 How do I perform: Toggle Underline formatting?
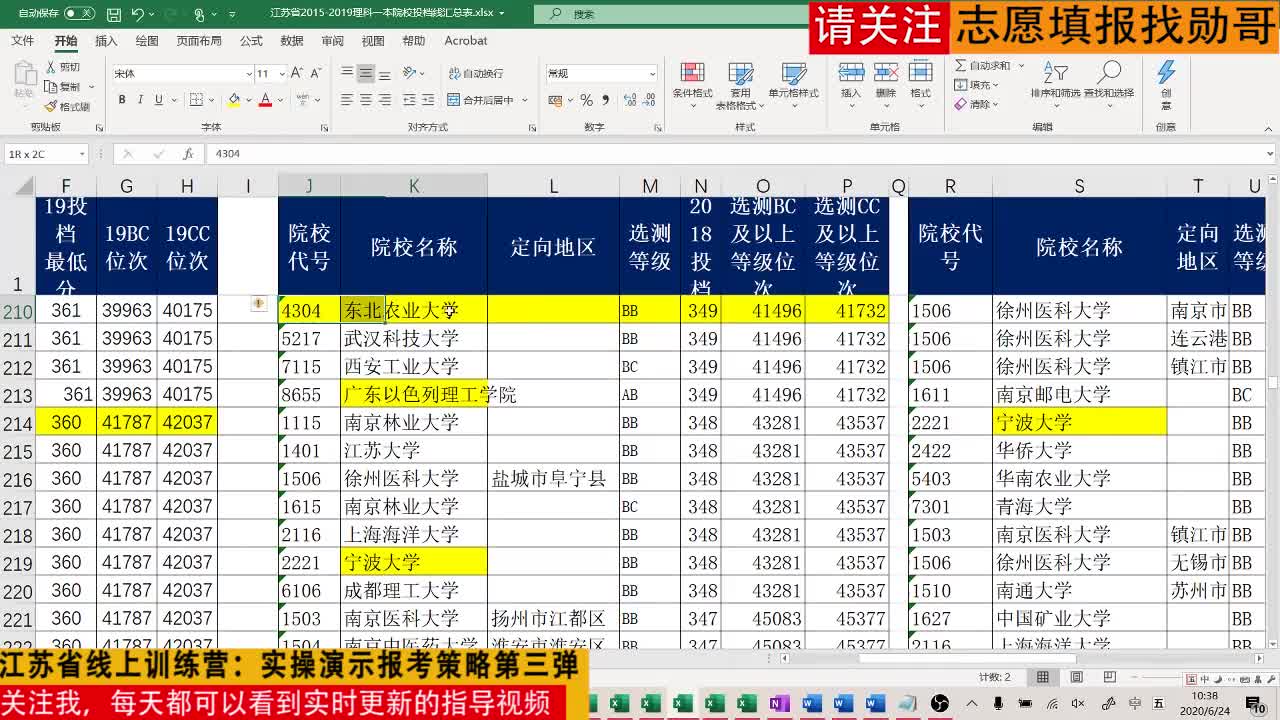[158, 100]
